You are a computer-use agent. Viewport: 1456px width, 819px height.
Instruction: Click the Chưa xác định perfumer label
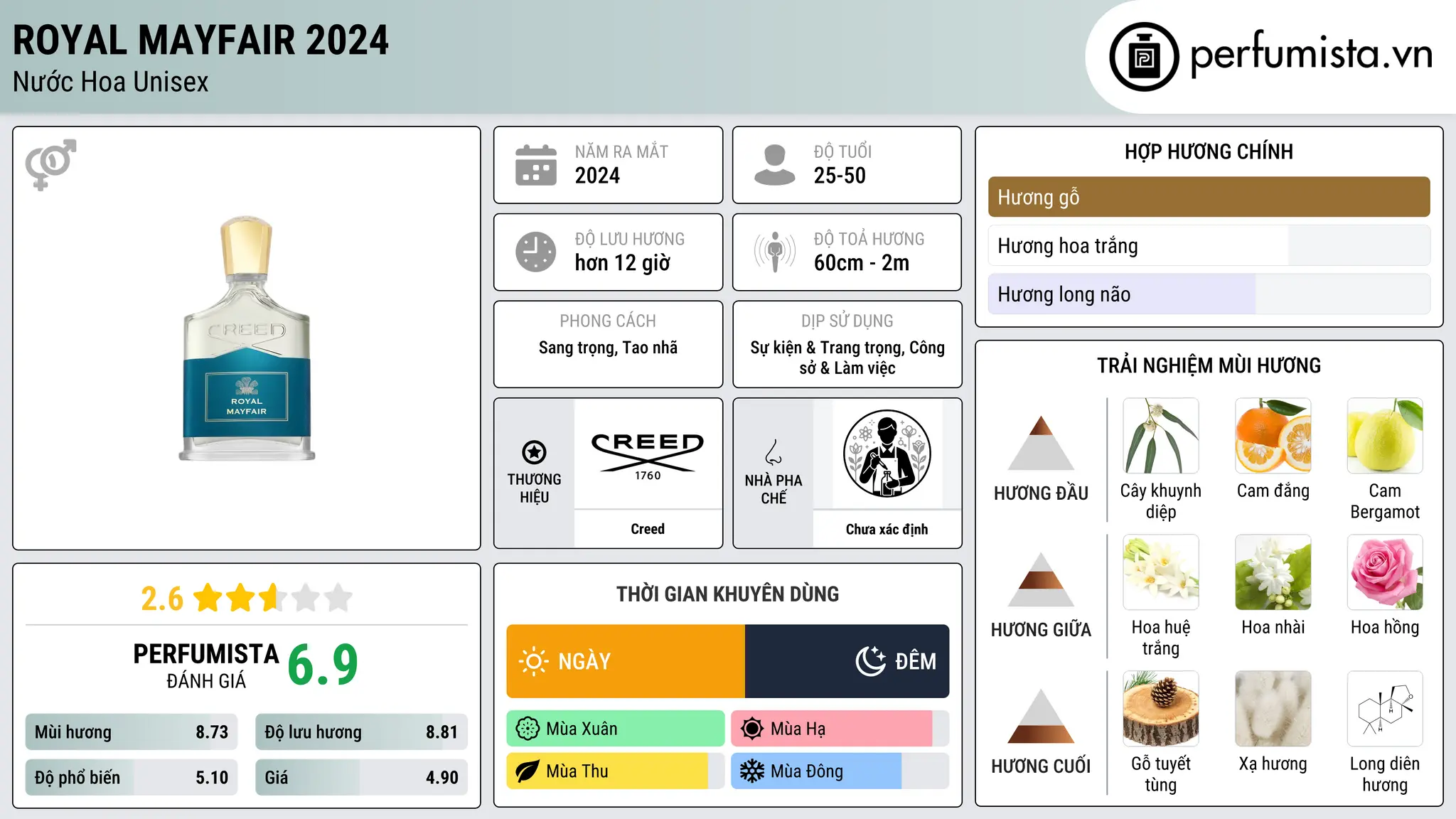click(887, 529)
